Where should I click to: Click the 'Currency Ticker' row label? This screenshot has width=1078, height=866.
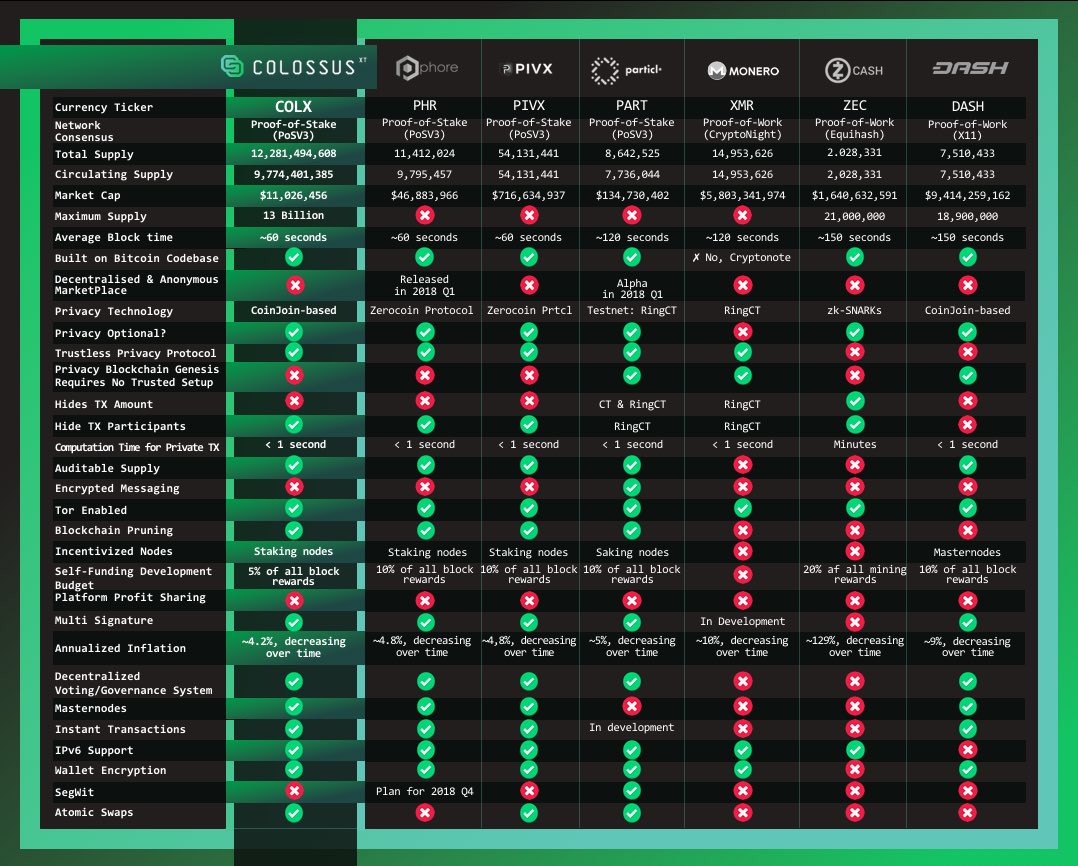pyautogui.click(x=104, y=107)
